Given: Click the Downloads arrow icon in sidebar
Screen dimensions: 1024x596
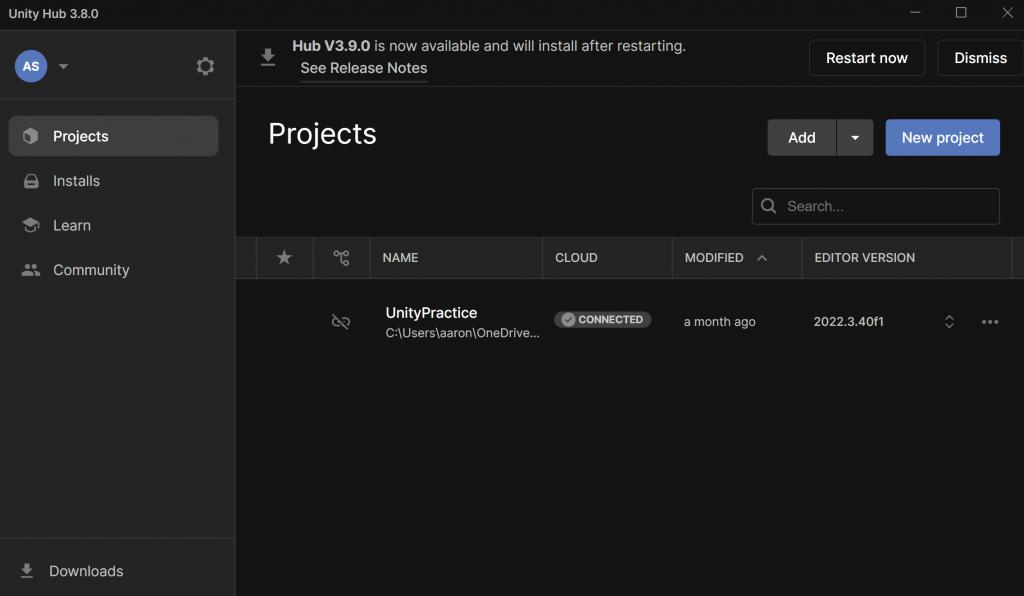Looking at the screenshot, I should click(27, 571).
